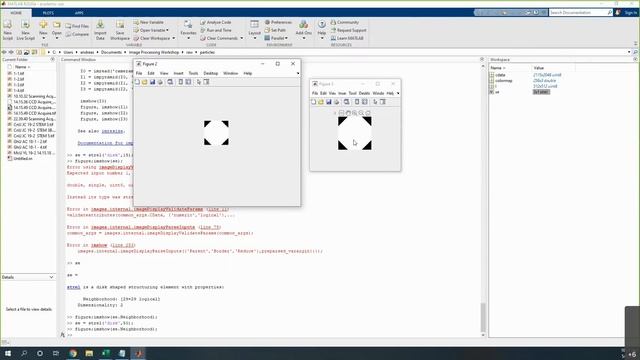640x360 pixels.
Task: Click Learn MATLAB
Action: click(x=347, y=38)
